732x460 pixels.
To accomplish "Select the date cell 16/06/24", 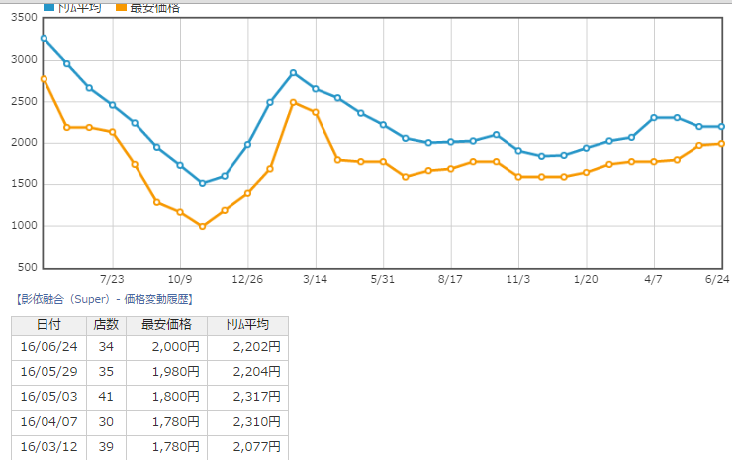I will point(49,347).
